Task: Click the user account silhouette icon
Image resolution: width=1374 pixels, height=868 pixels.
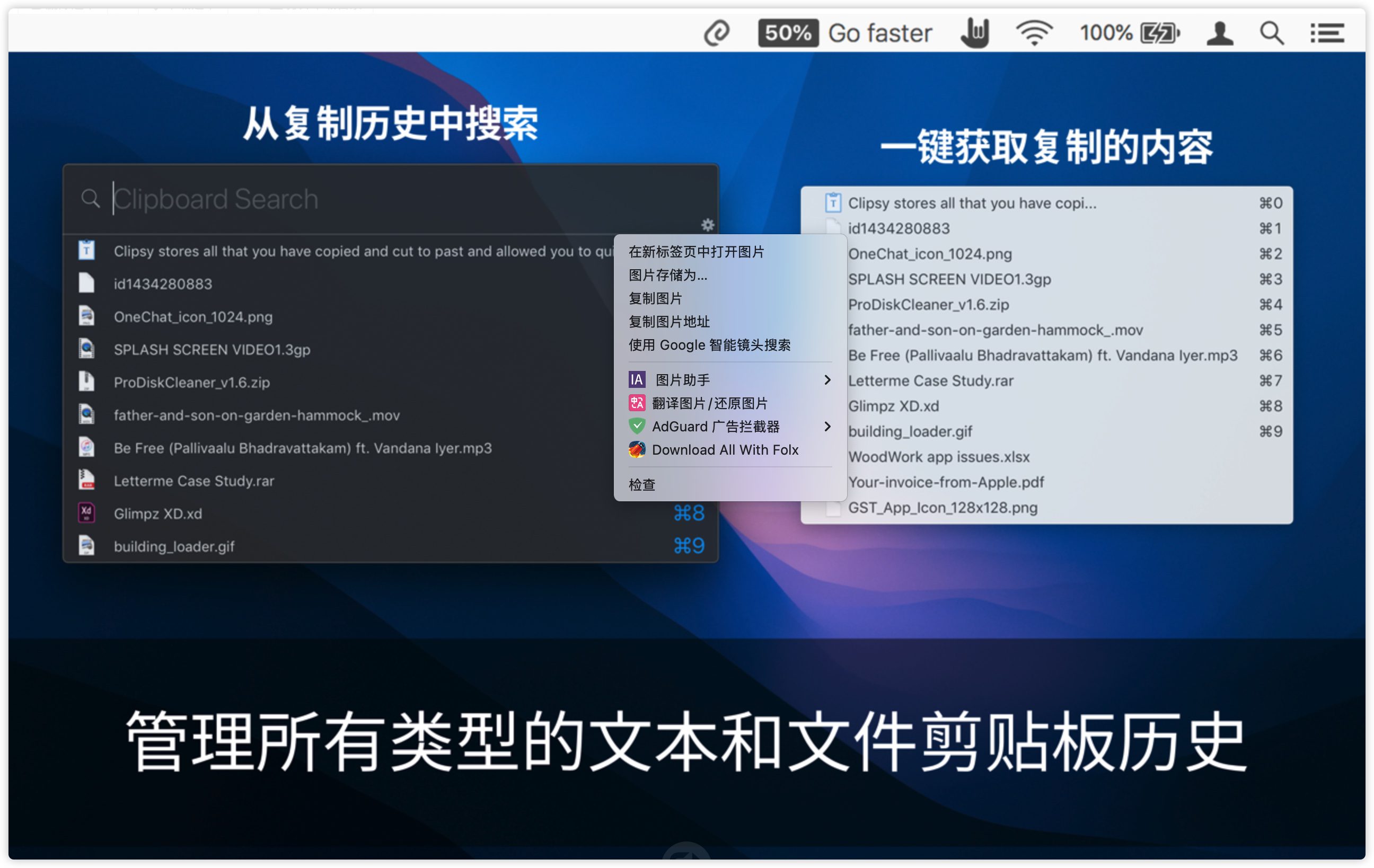Action: pos(1219,32)
